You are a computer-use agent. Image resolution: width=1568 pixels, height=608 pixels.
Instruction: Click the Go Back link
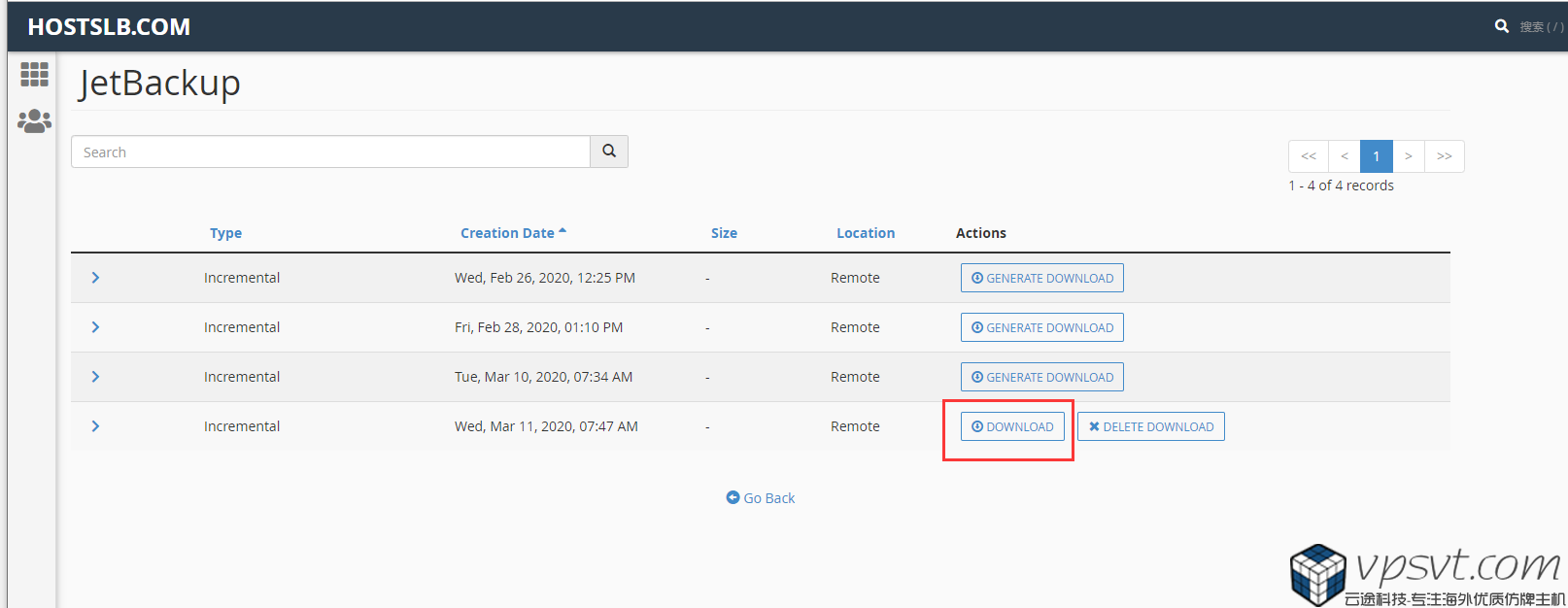click(761, 498)
